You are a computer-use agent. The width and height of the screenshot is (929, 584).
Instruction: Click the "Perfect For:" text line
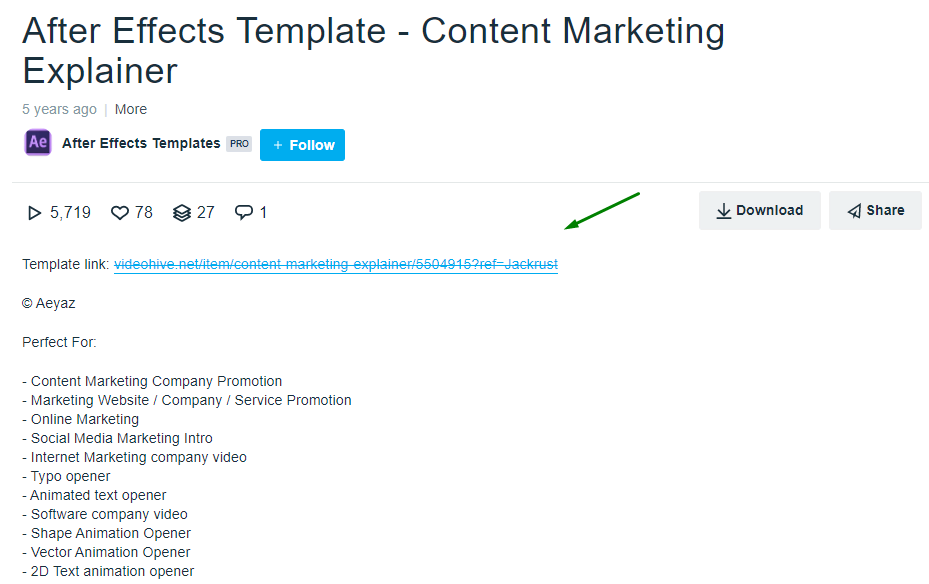tap(59, 343)
